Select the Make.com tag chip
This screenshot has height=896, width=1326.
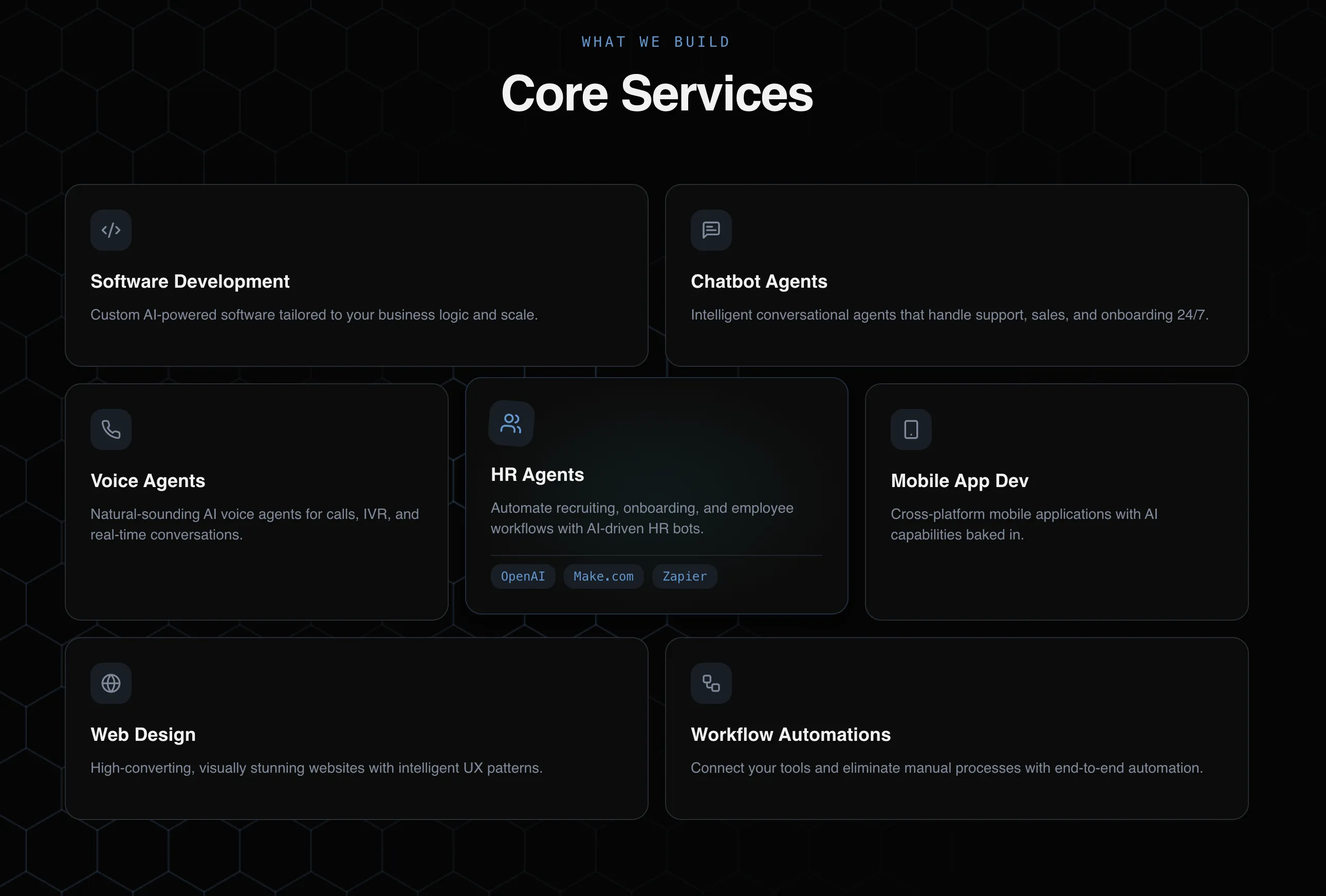click(x=603, y=576)
